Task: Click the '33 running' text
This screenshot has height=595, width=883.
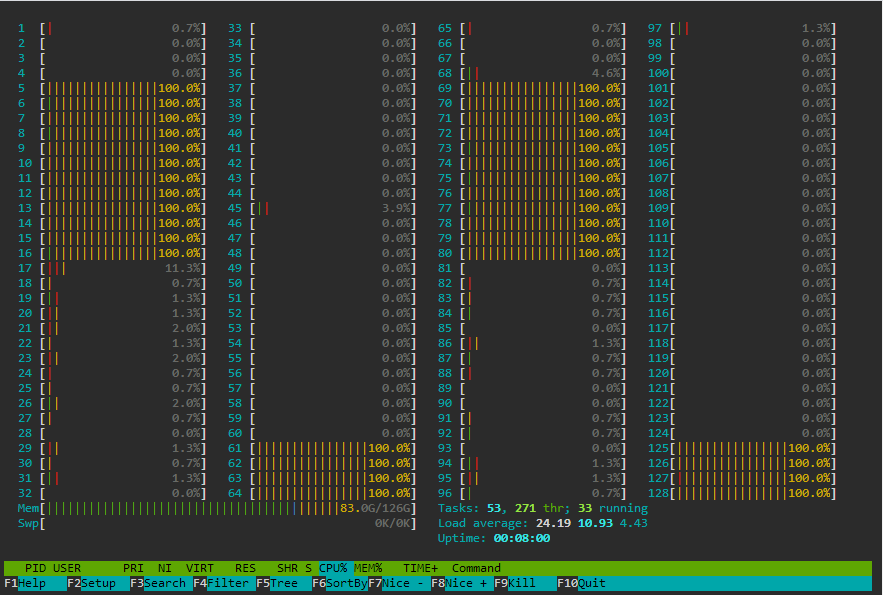Action: point(613,508)
